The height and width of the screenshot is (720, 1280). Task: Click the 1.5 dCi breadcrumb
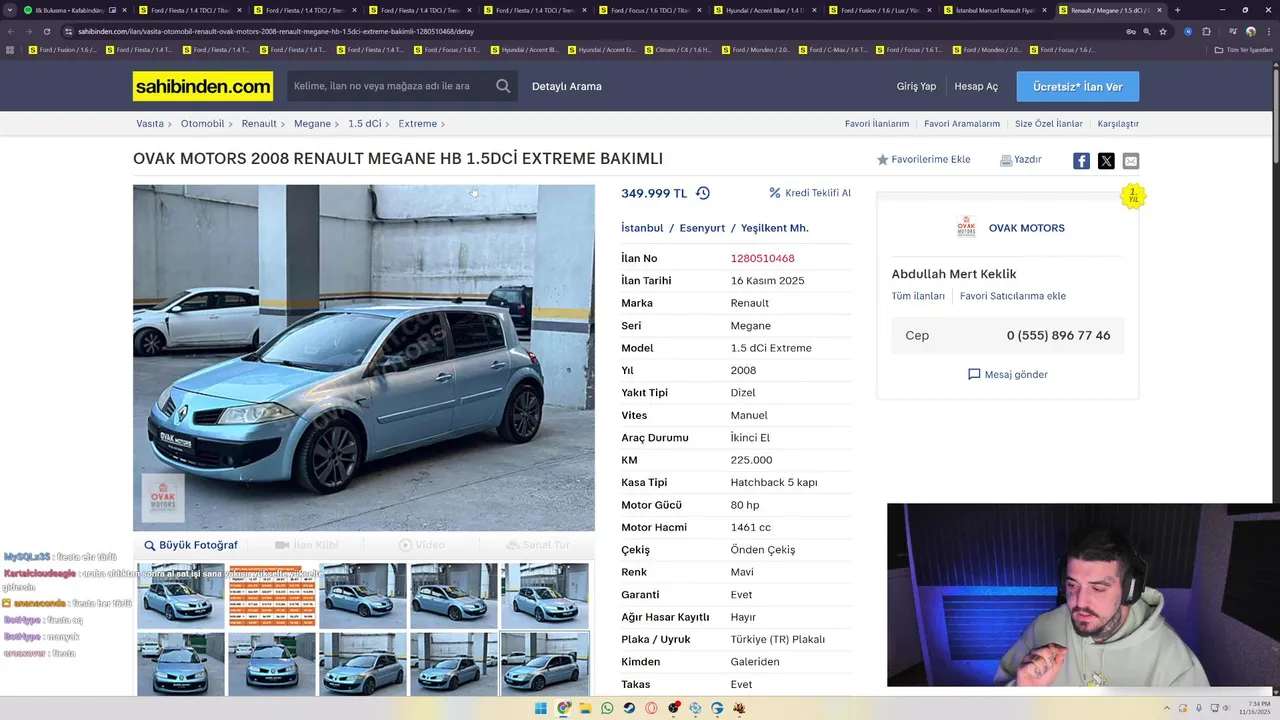[364, 124]
